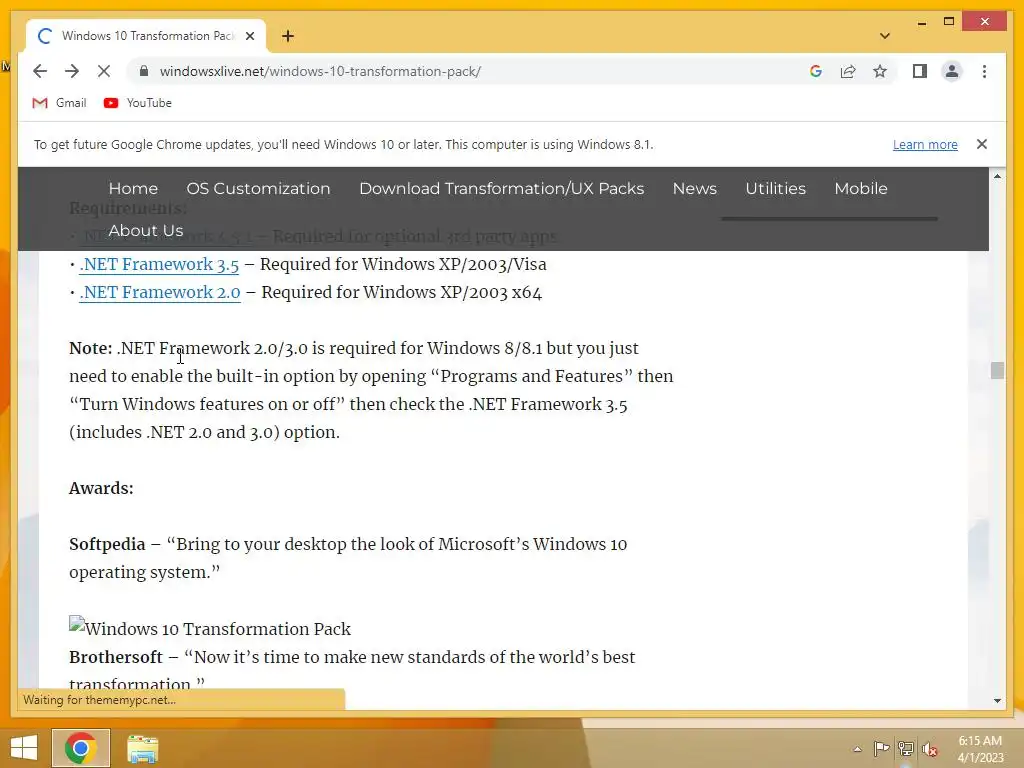
Task: Click the scrollbar down arrow
Action: click(997, 701)
